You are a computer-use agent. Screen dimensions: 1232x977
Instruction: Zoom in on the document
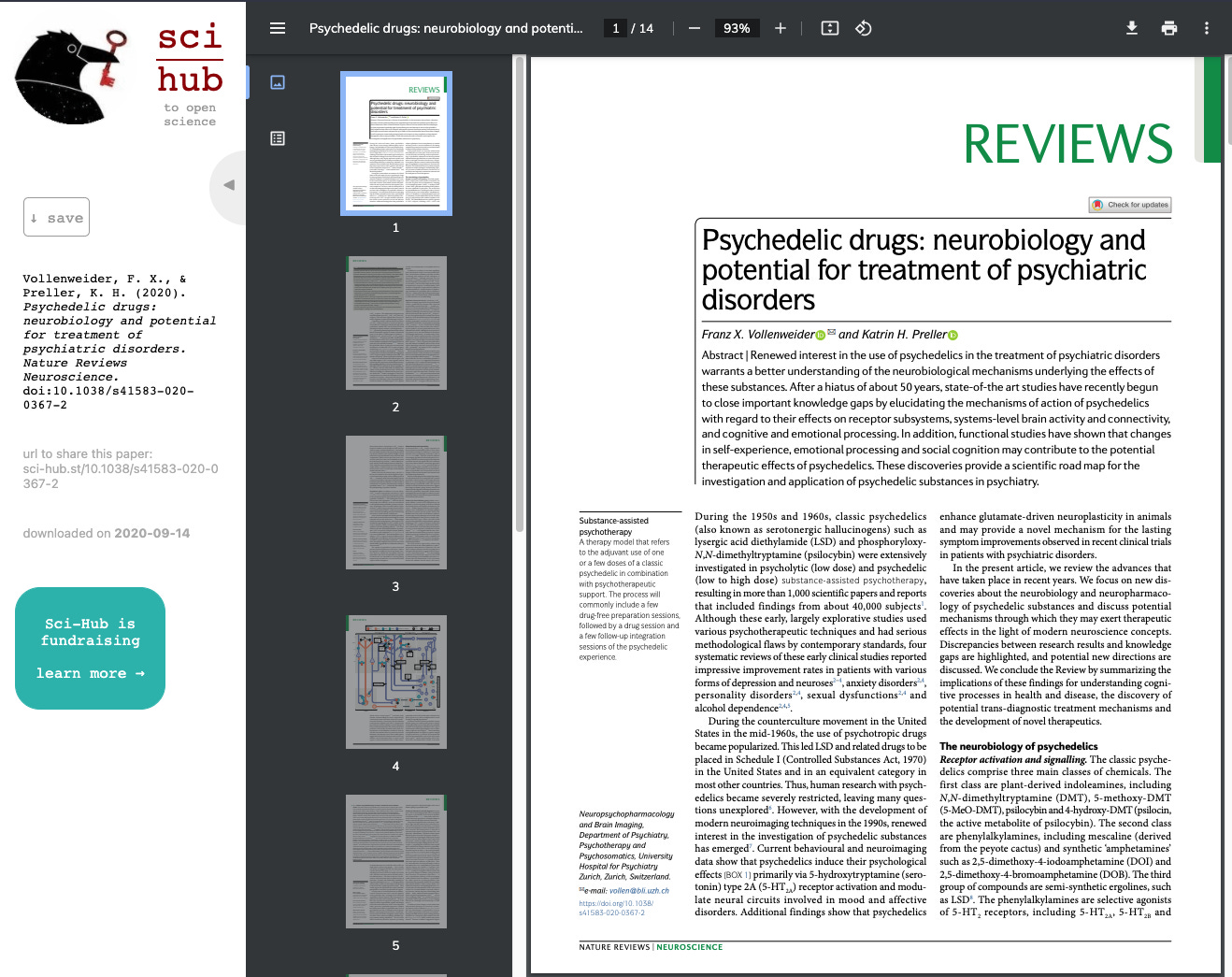pyautogui.click(x=780, y=28)
